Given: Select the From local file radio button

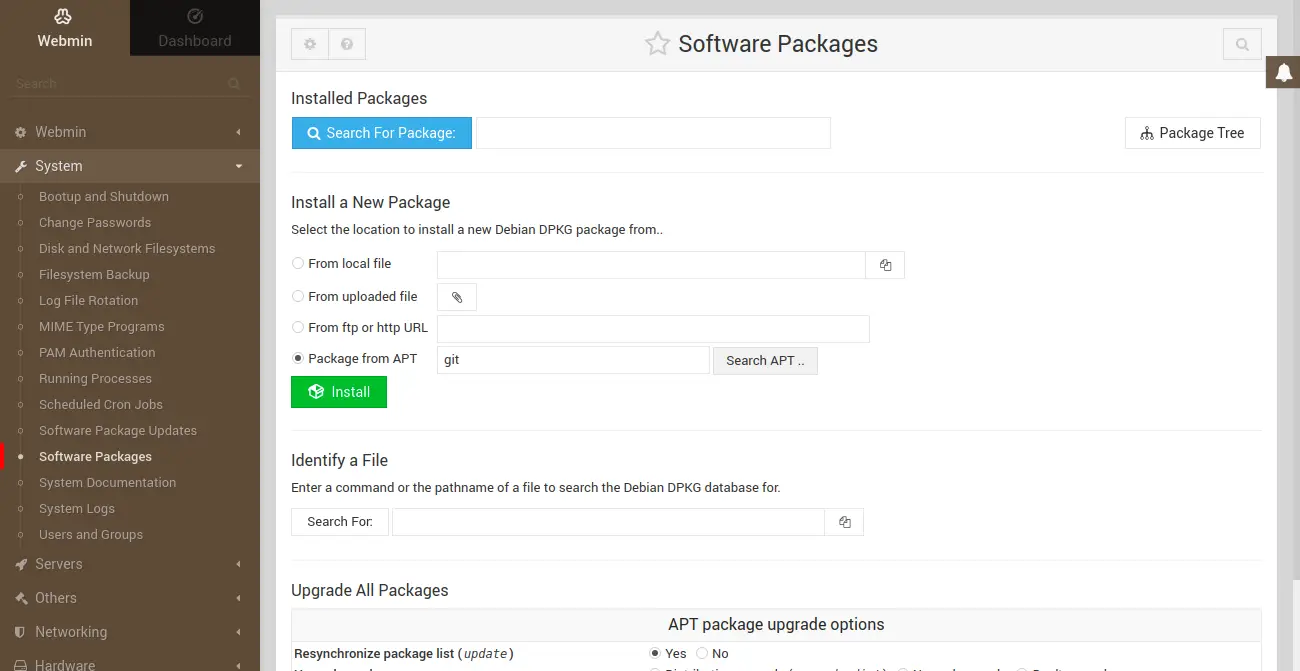Looking at the screenshot, I should click(298, 264).
